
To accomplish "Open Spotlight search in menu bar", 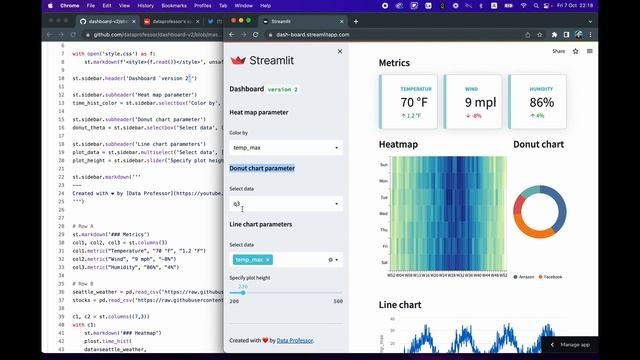I will click(536, 6).
